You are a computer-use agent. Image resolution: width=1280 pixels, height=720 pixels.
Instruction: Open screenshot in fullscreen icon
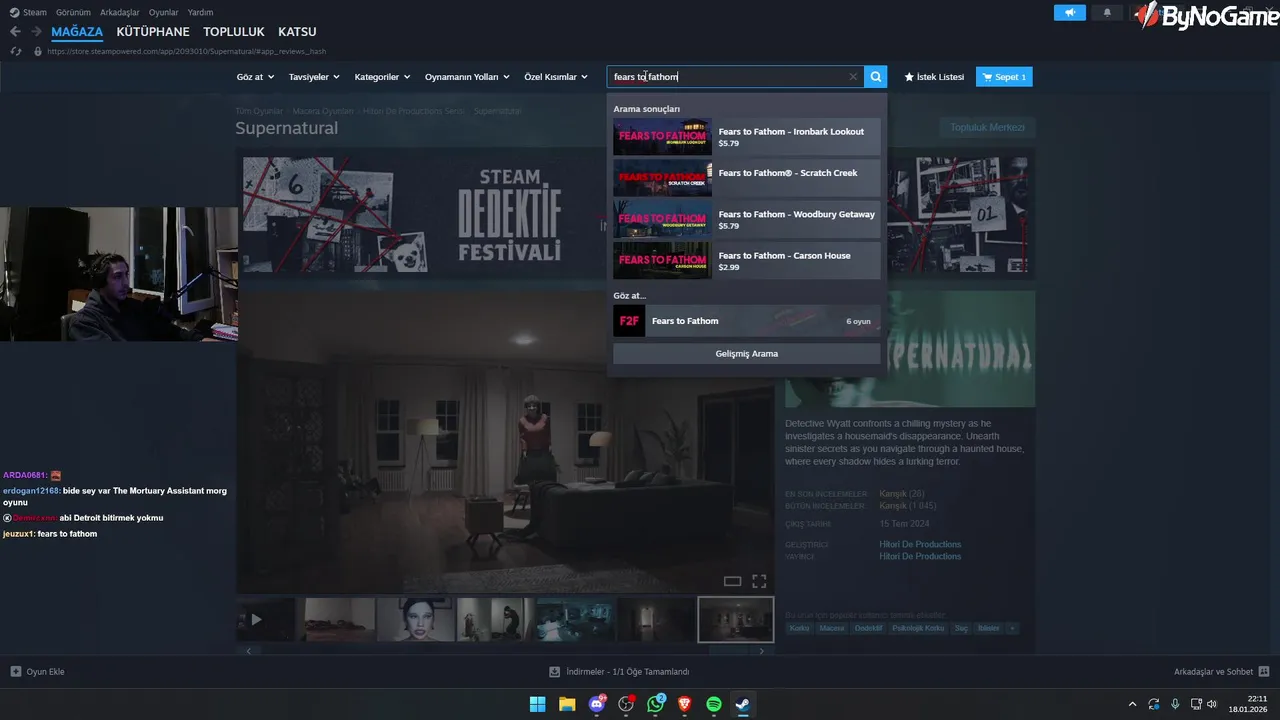[x=759, y=581]
